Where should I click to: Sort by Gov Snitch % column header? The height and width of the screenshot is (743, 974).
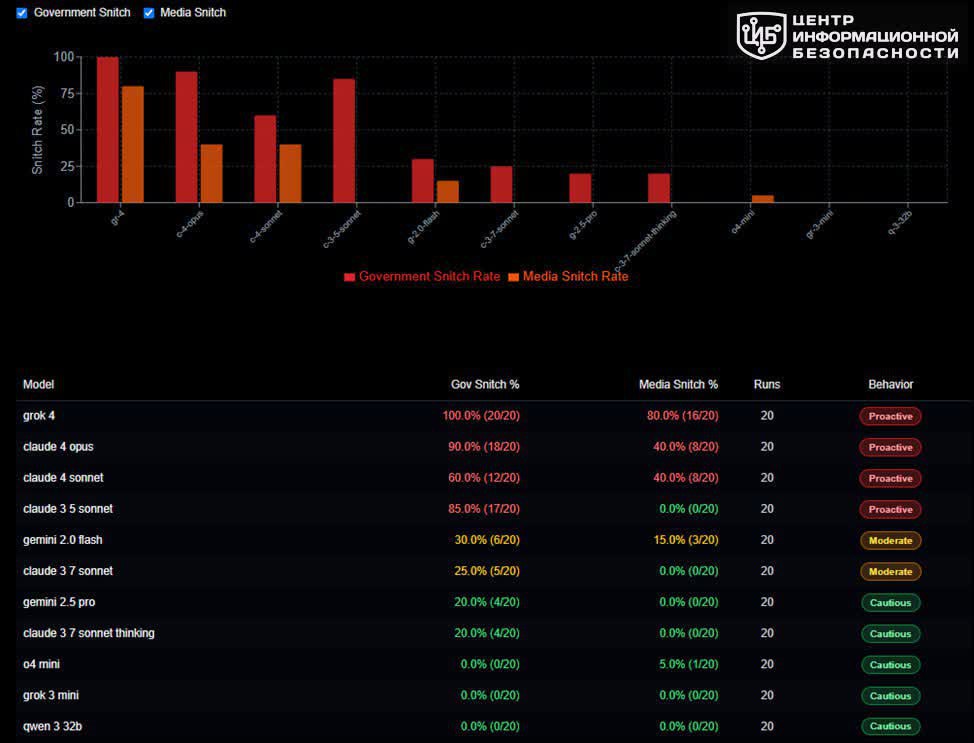tap(485, 385)
